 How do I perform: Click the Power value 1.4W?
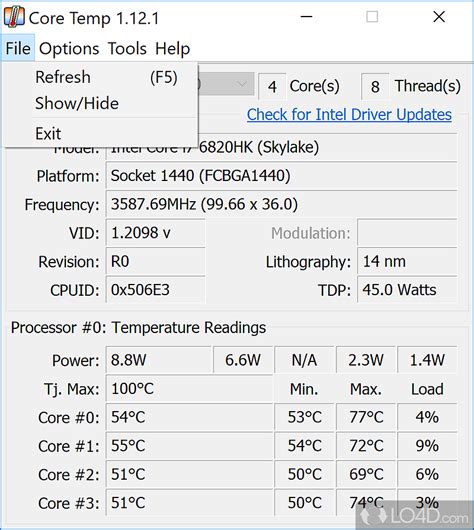click(x=427, y=360)
